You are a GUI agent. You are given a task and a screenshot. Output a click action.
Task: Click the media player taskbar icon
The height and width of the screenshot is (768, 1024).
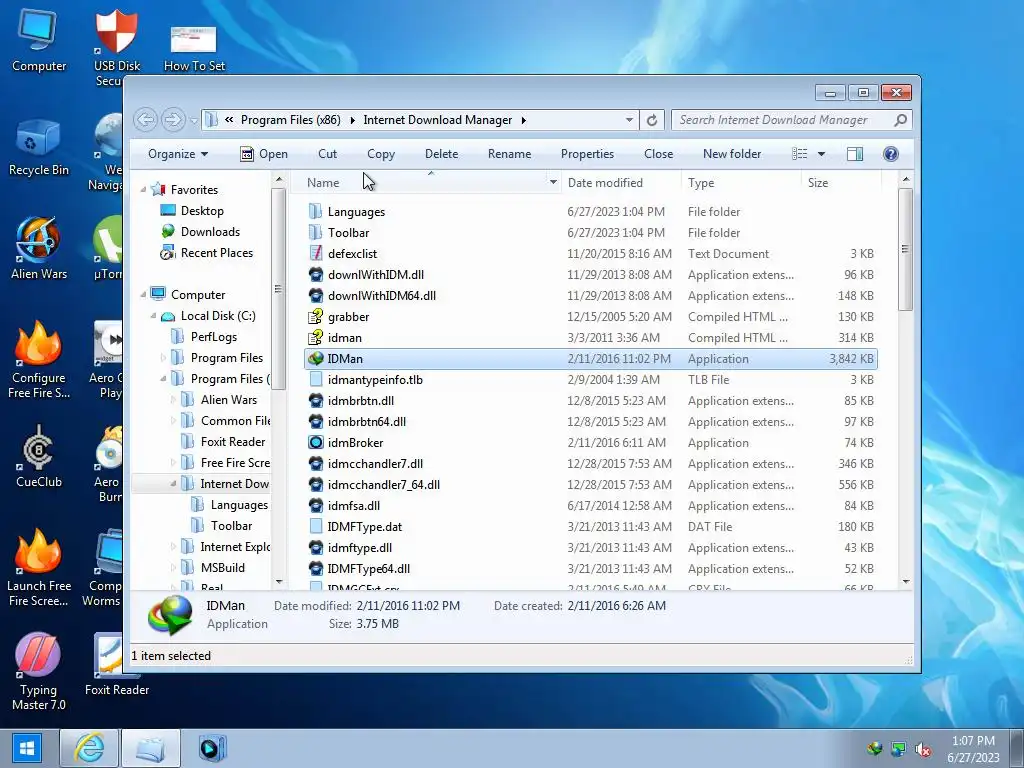(212, 748)
